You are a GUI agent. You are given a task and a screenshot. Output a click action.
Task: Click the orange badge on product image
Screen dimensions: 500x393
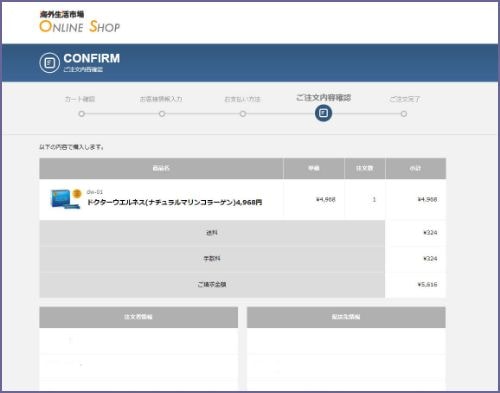[77, 193]
